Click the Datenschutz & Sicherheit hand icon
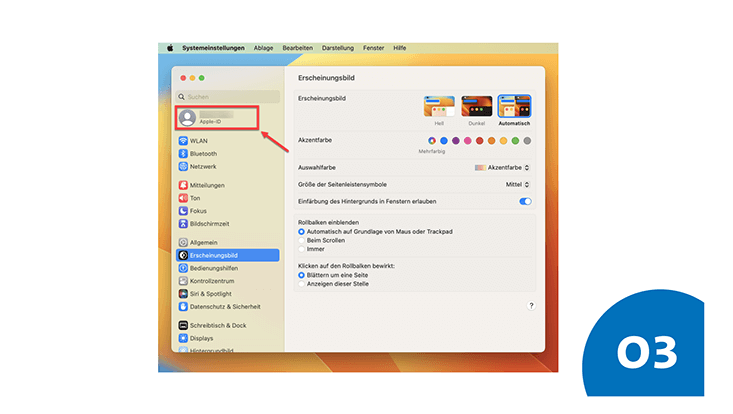This screenshot has width=733, height=414. coord(183,307)
